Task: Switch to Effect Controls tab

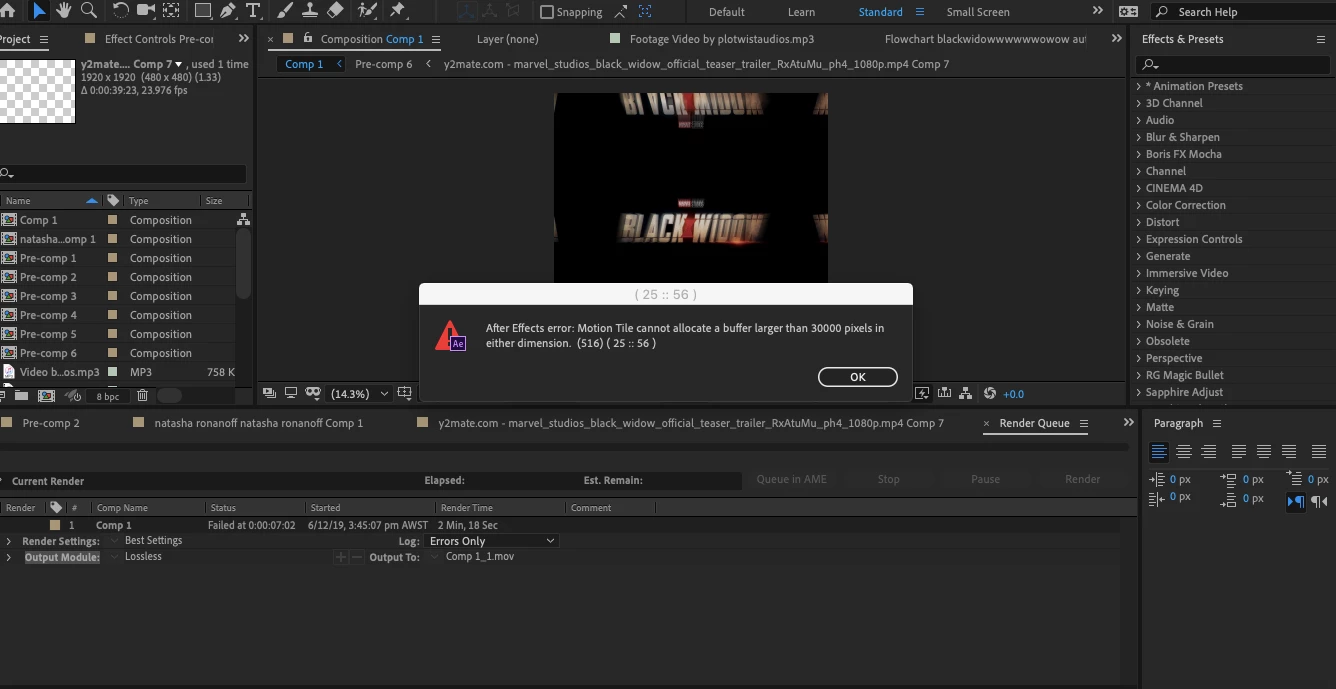Action: [159, 39]
